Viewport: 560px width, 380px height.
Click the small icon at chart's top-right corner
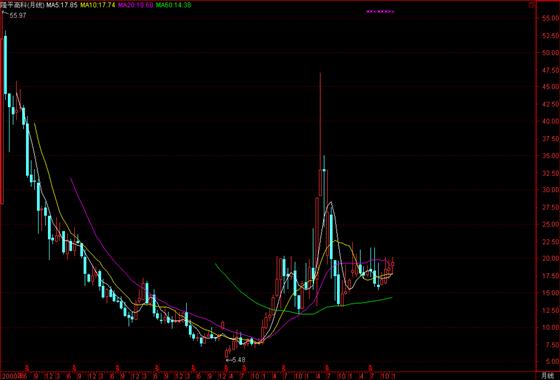(531, 5)
